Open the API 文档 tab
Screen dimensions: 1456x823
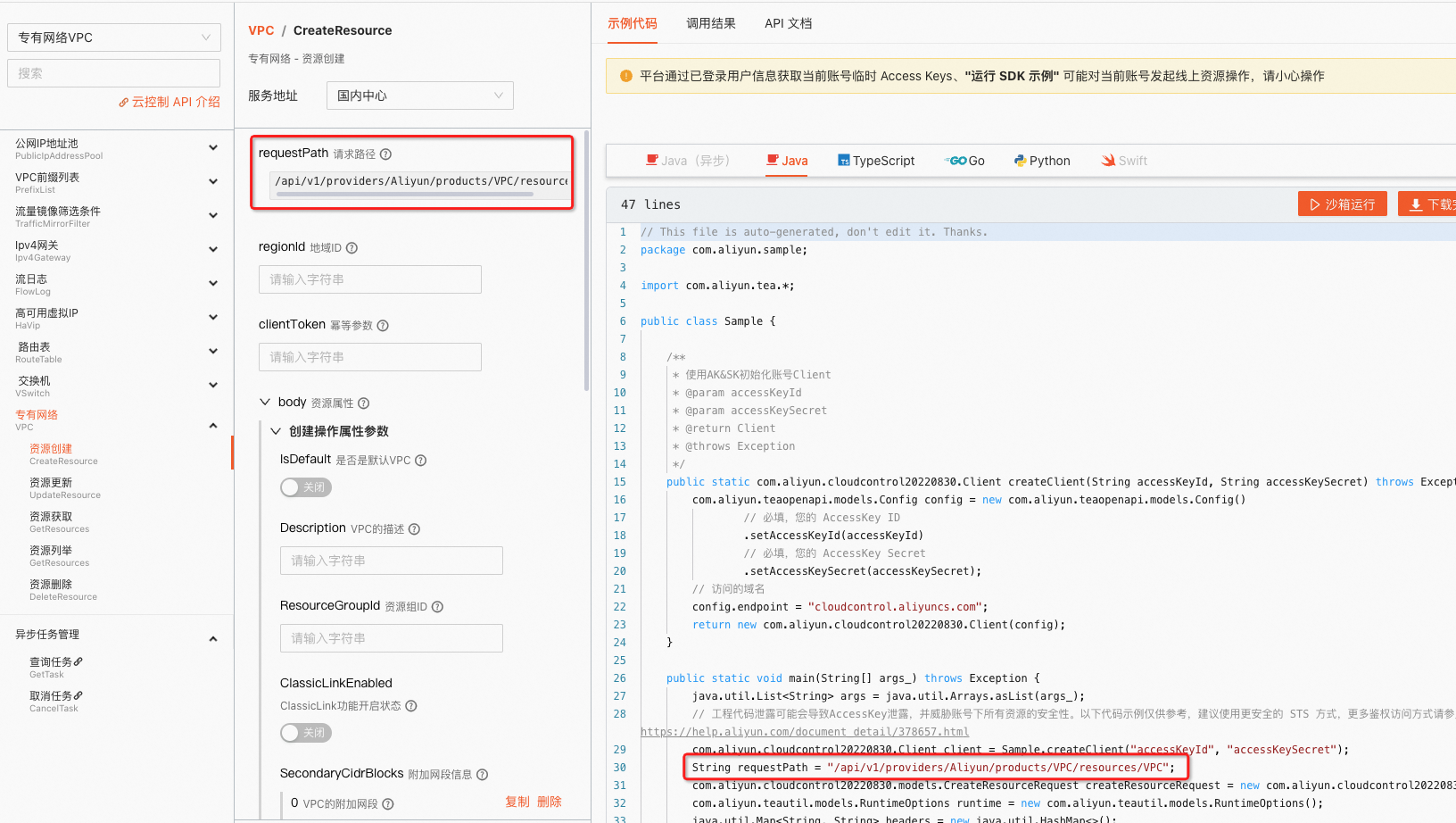tap(789, 23)
